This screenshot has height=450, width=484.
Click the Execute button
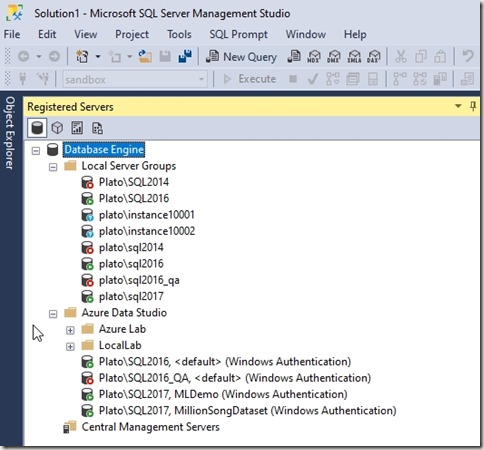(250, 79)
